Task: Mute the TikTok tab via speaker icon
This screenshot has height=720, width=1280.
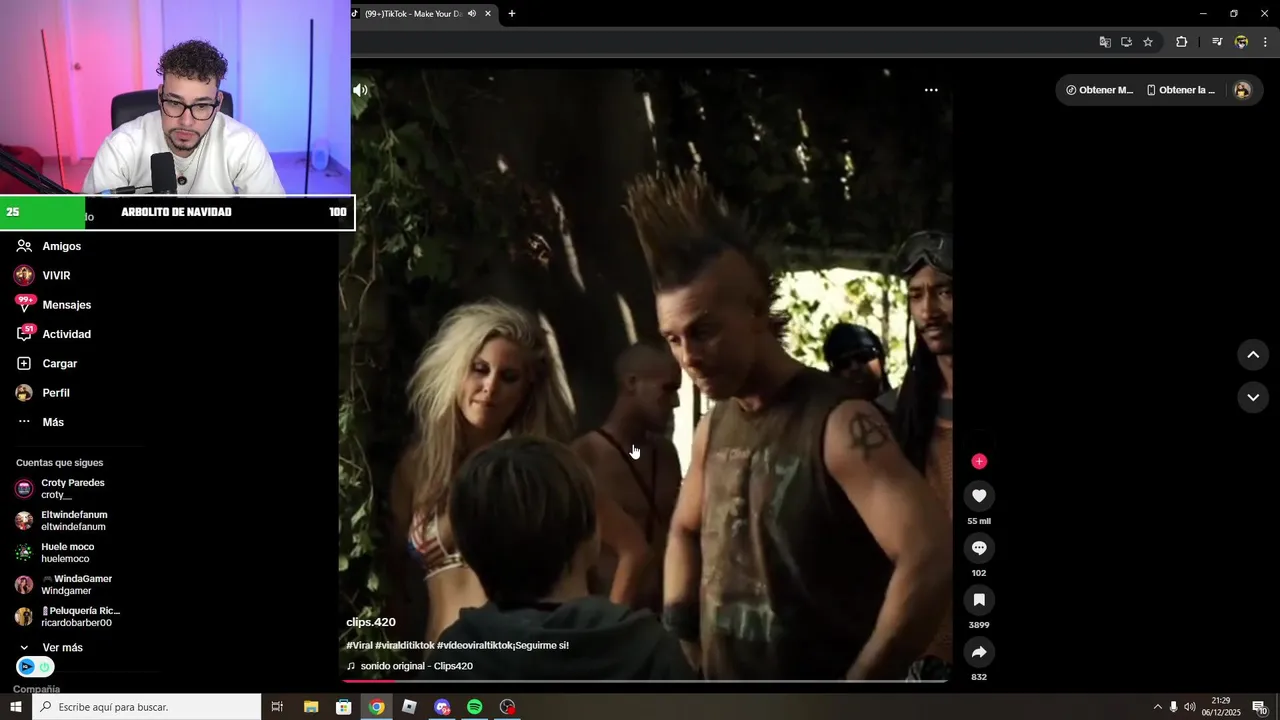Action: (x=472, y=13)
